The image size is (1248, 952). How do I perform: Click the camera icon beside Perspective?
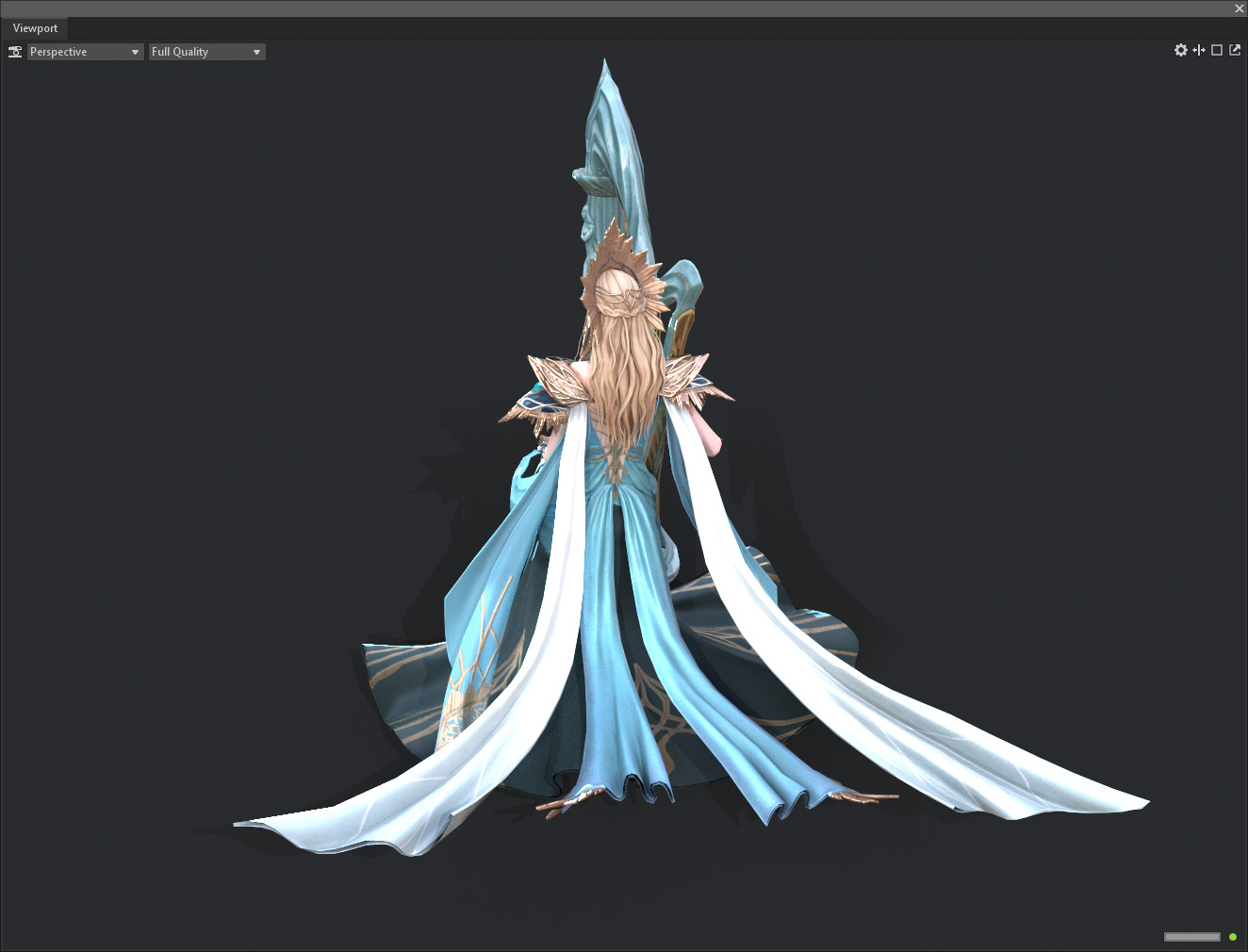coord(15,52)
